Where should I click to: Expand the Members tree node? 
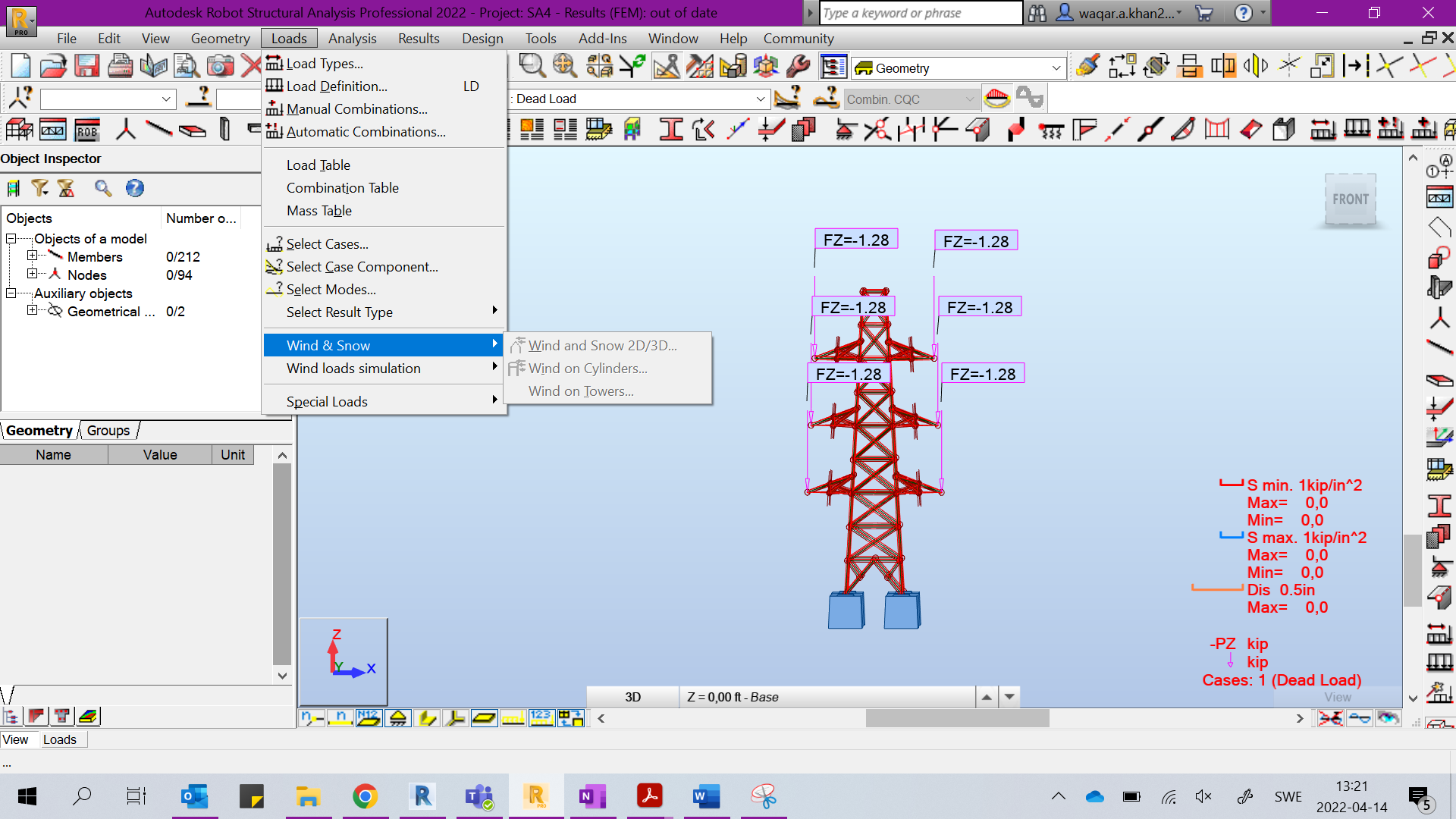tap(32, 256)
